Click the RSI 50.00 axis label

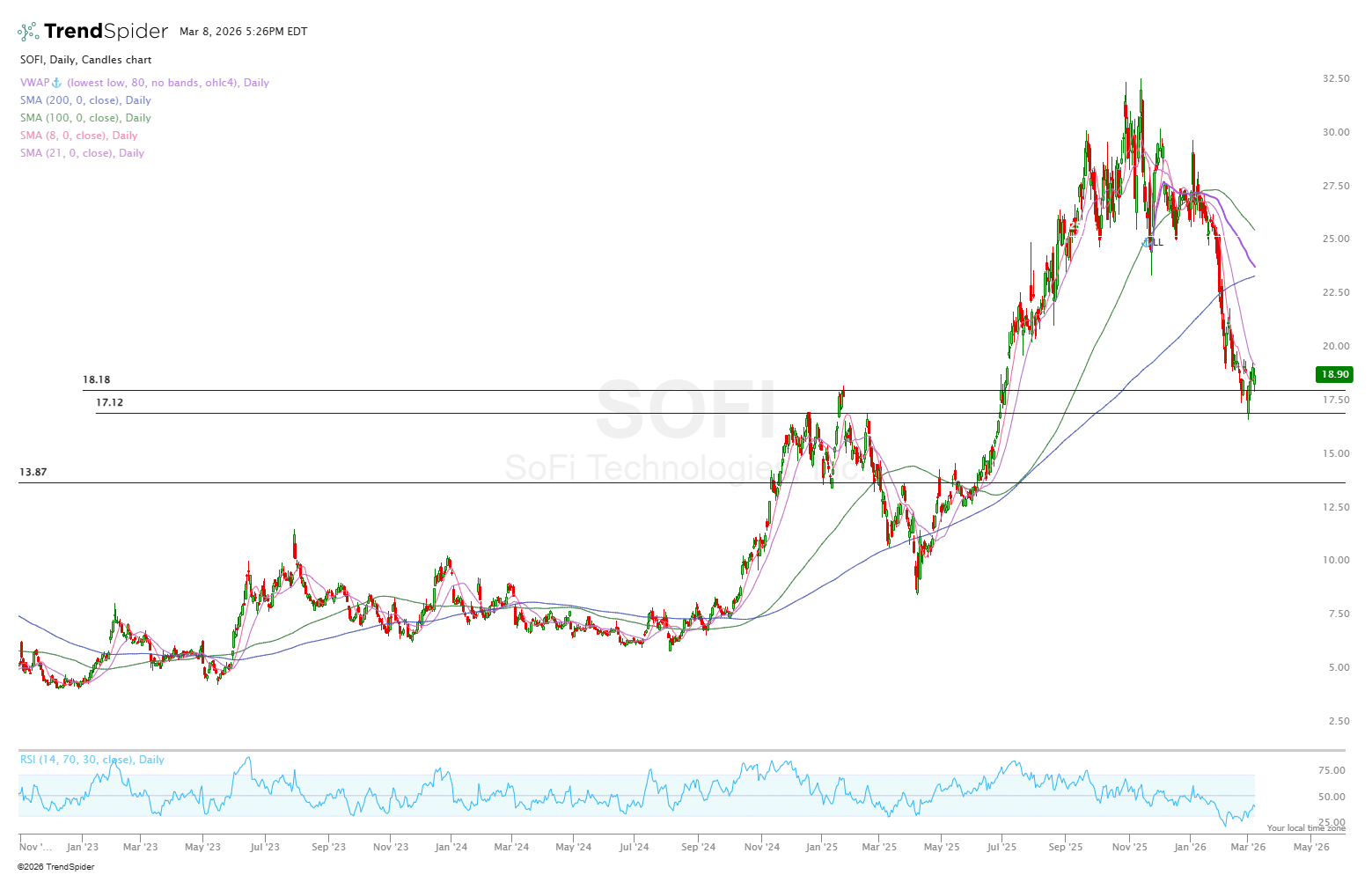(1332, 797)
